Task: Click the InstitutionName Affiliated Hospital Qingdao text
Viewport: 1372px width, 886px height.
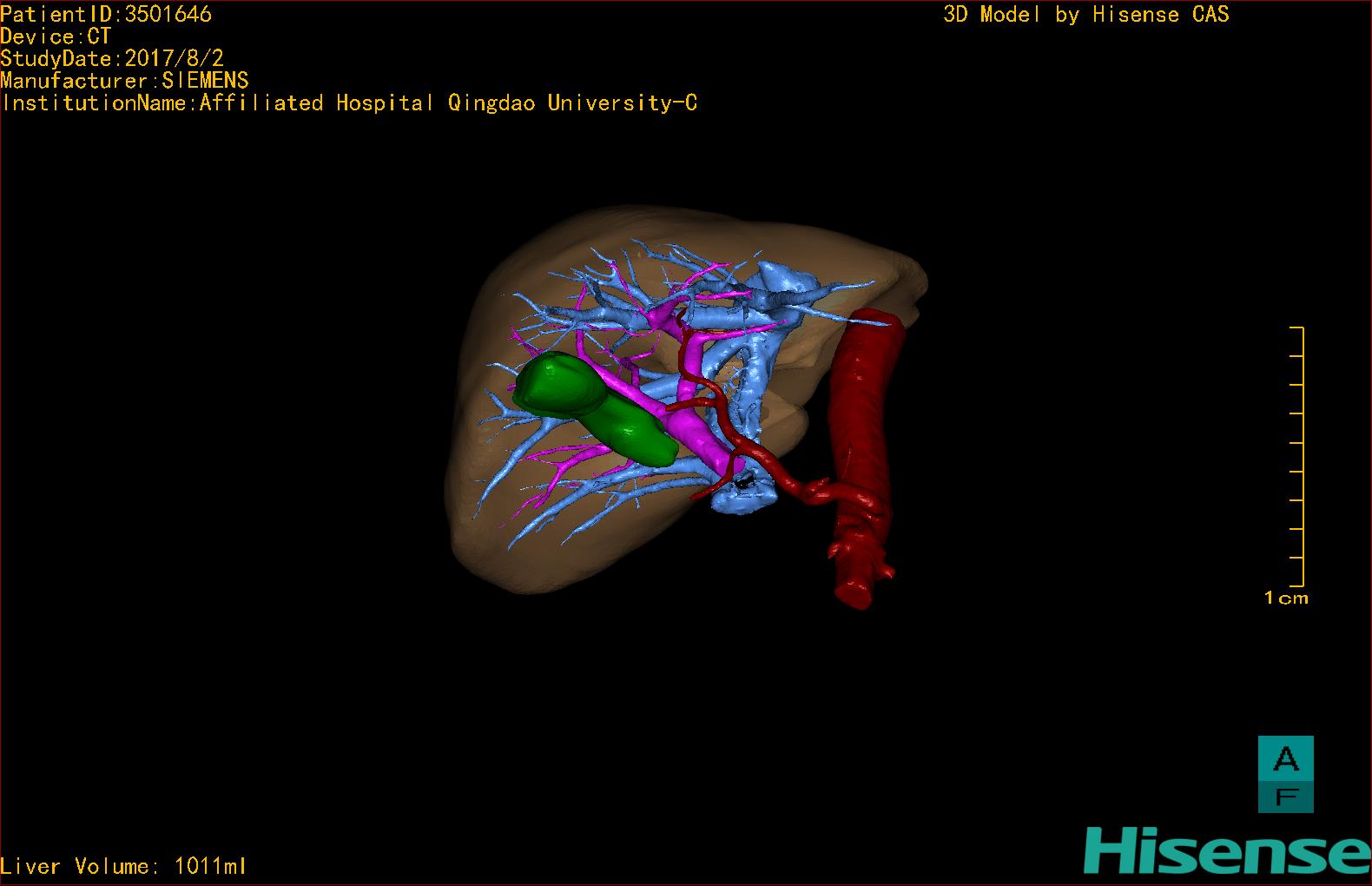Action: point(350,103)
